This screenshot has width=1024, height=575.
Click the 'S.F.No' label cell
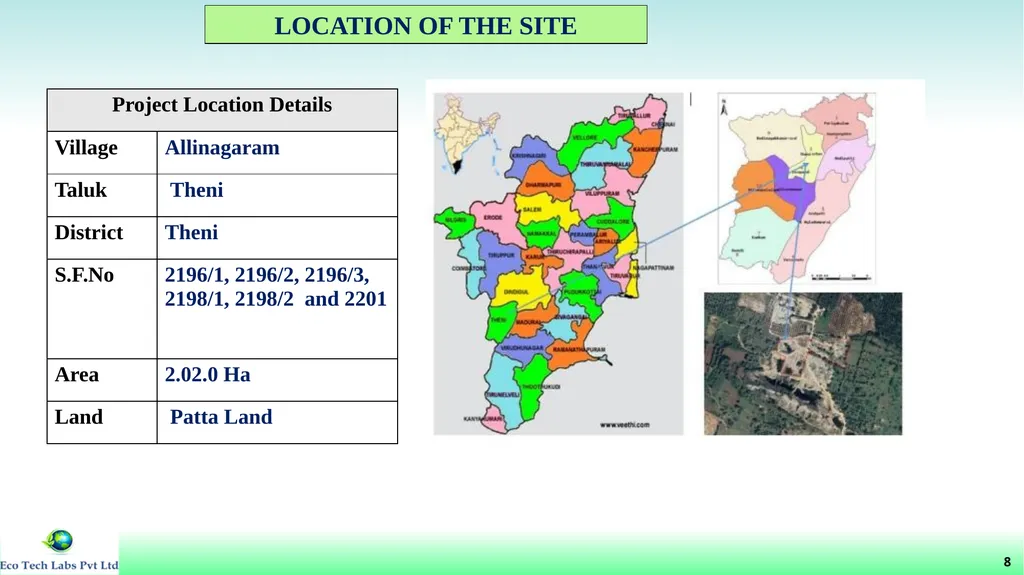point(102,308)
